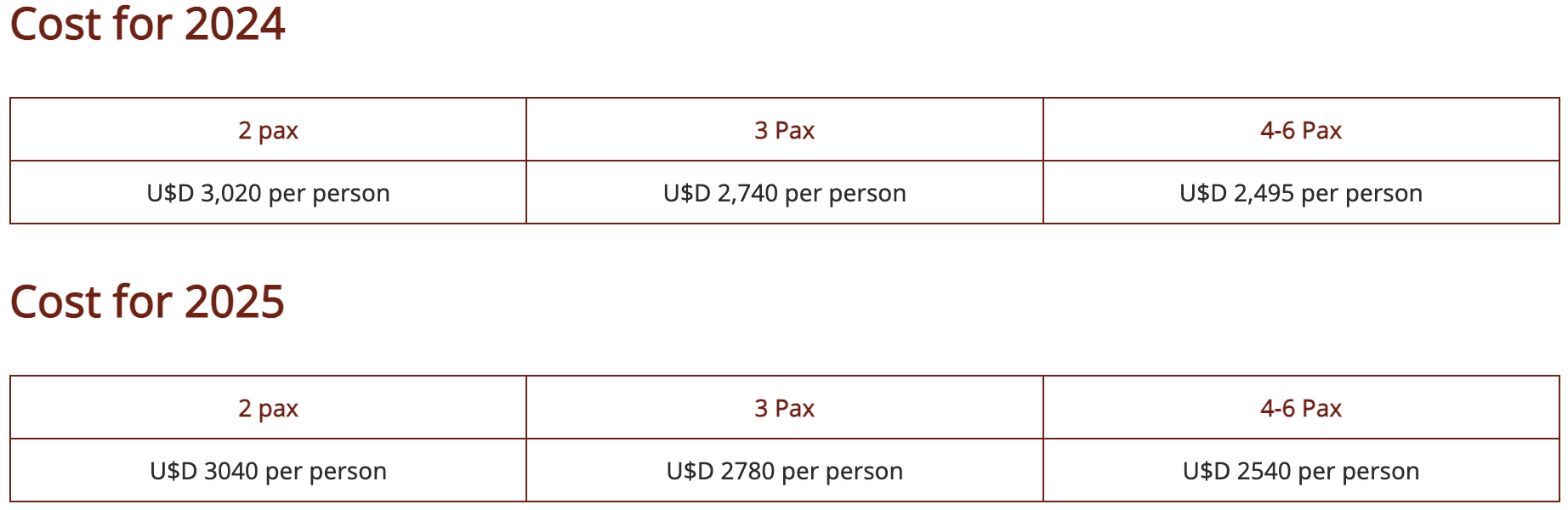This screenshot has height=510, width=1568.
Task: Click 'per person' after the U$D 2540 price
Action: [1359, 471]
